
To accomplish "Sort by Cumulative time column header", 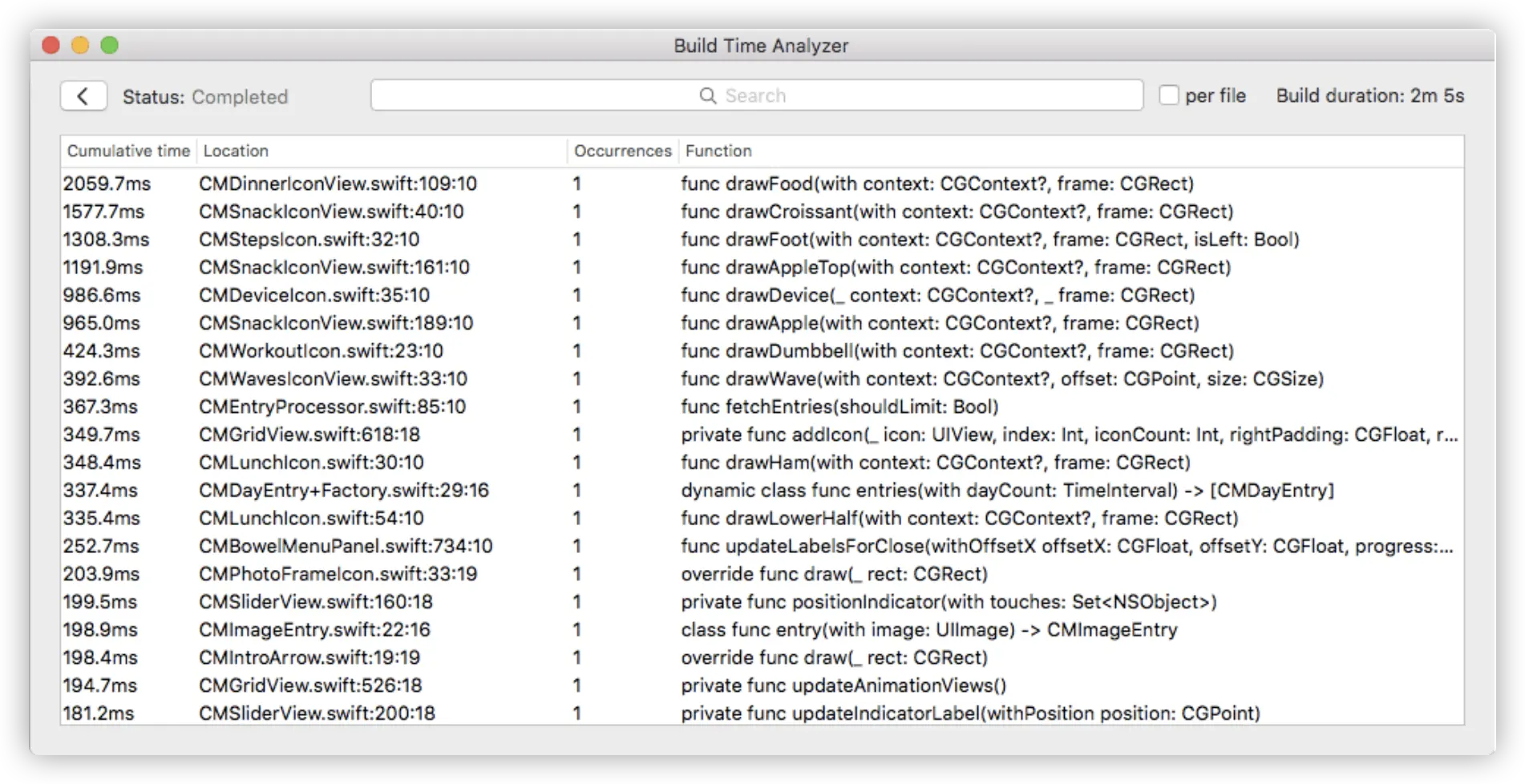I will tap(128, 151).
